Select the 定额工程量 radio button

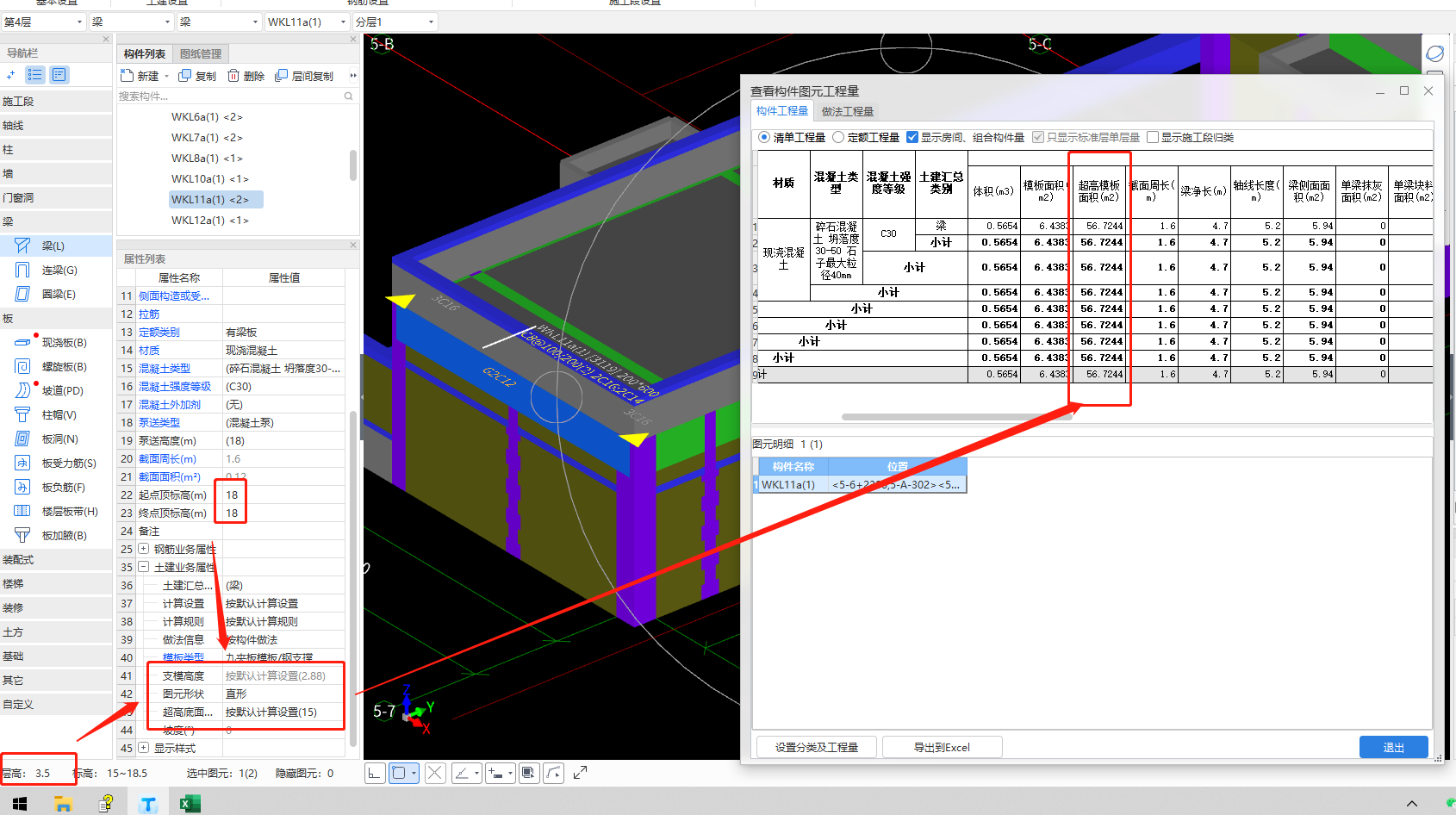pyautogui.click(x=838, y=137)
